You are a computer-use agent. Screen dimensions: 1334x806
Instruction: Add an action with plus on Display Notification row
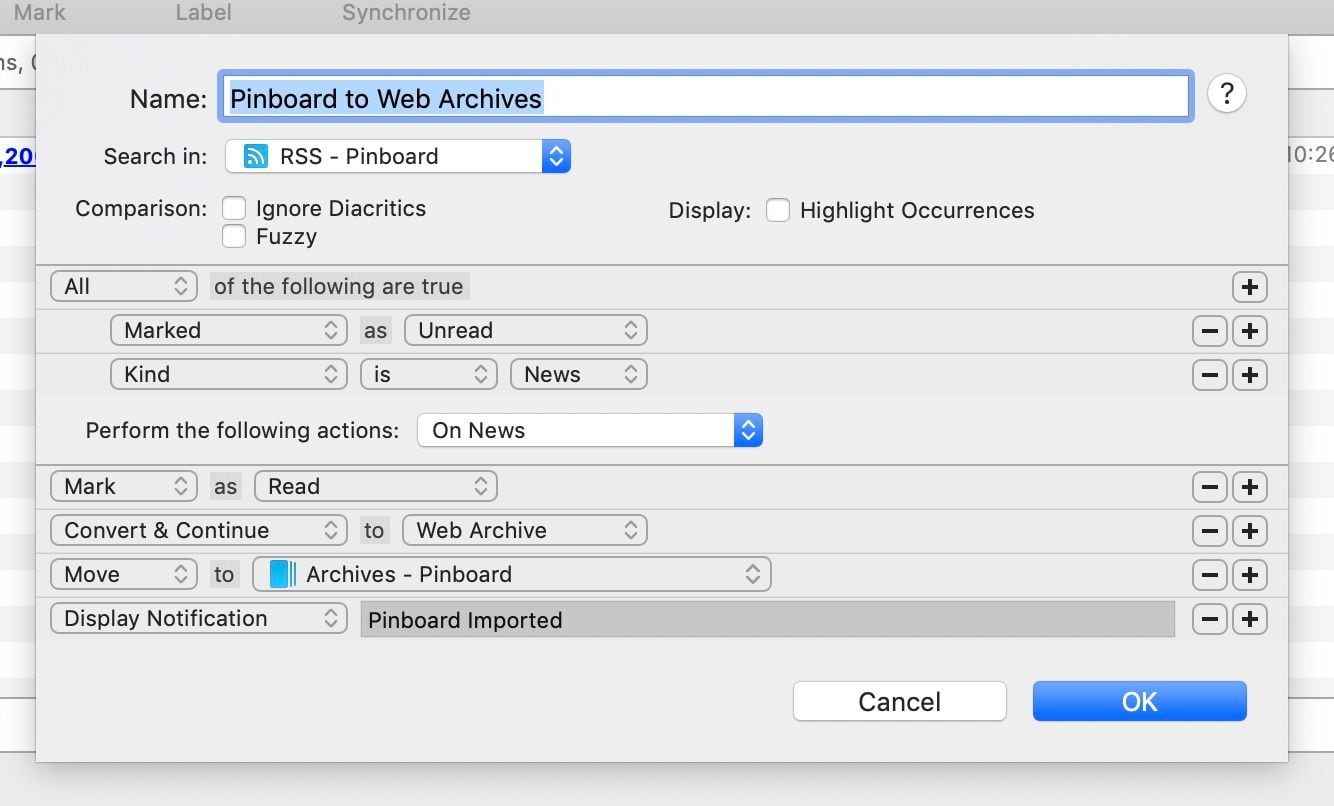(x=1249, y=619)
